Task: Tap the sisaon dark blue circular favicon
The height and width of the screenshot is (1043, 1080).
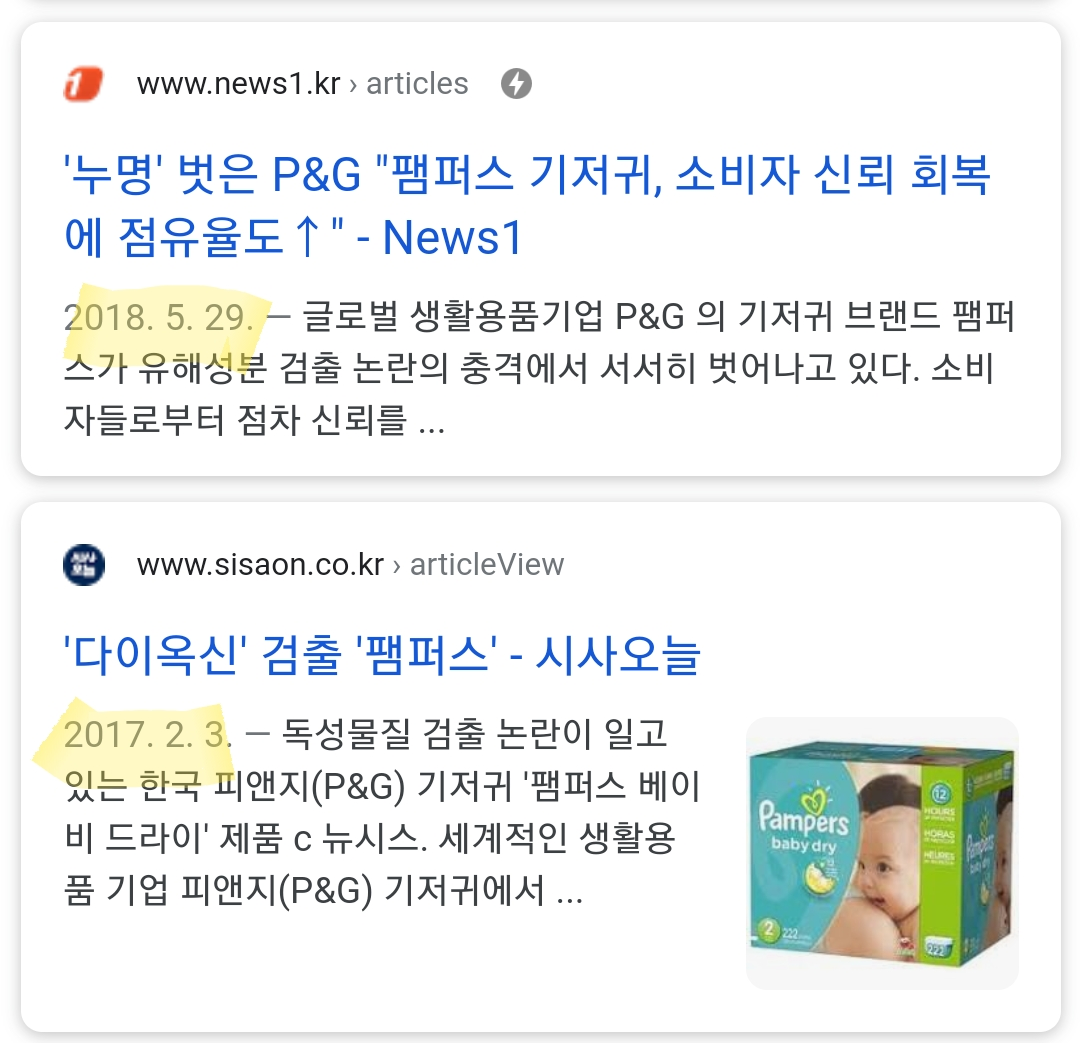Action: (x=84, y=565)
